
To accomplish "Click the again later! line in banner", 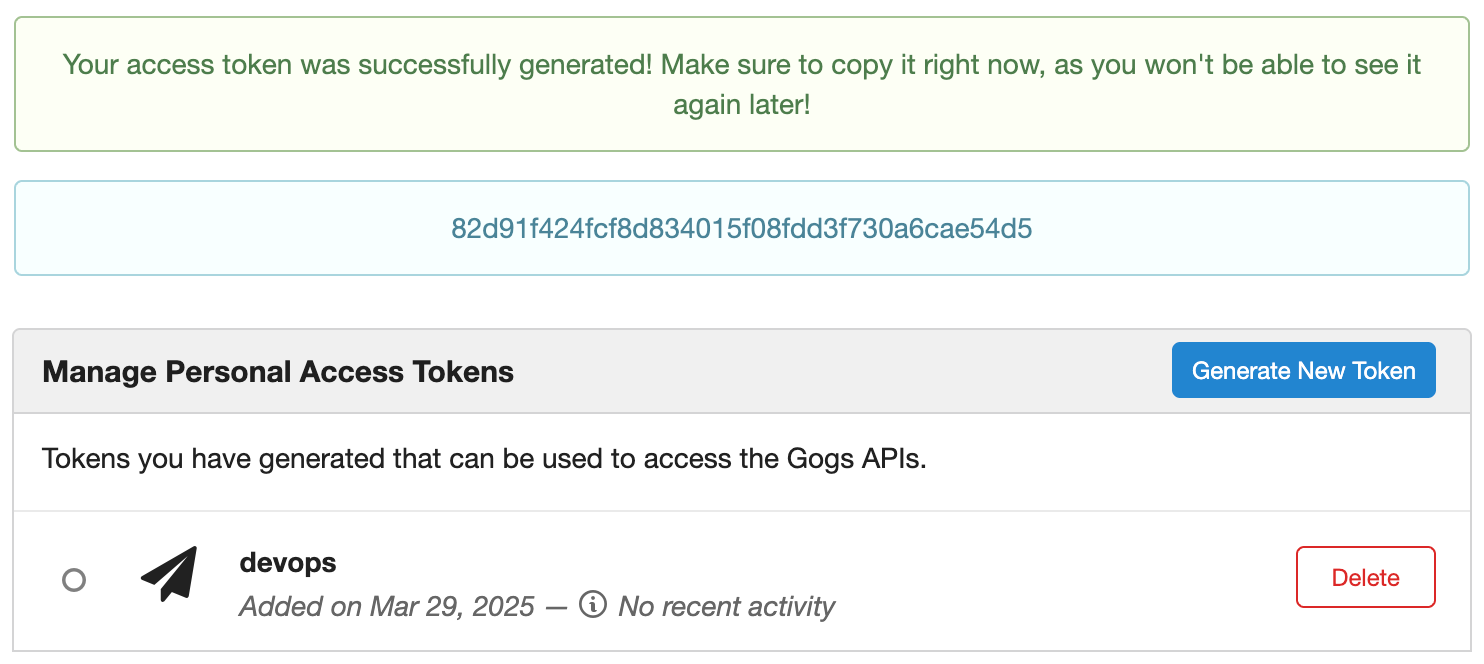I will 742,104.
